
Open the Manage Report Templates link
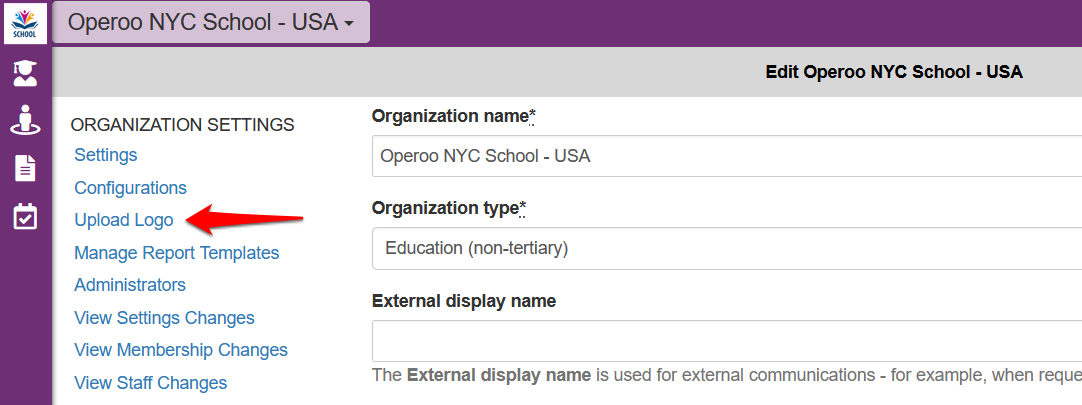(177, 253)
